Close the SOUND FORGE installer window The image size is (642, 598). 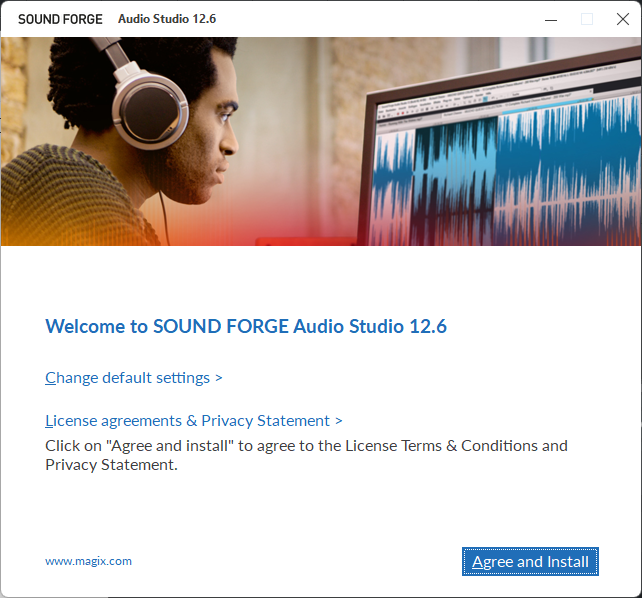coord(623,19)
